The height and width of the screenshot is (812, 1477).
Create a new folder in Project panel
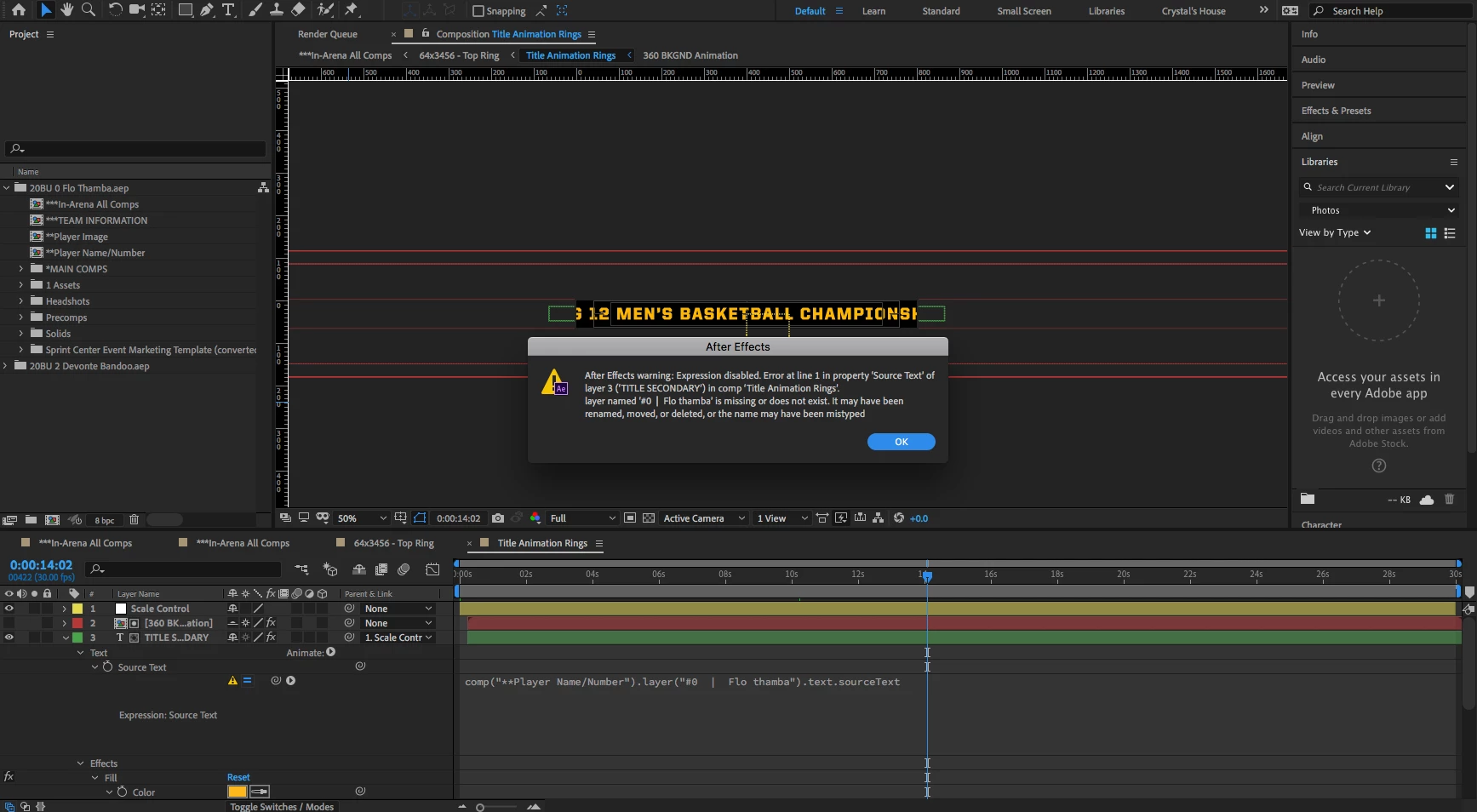pyautogui.click(x=31, y=520)
